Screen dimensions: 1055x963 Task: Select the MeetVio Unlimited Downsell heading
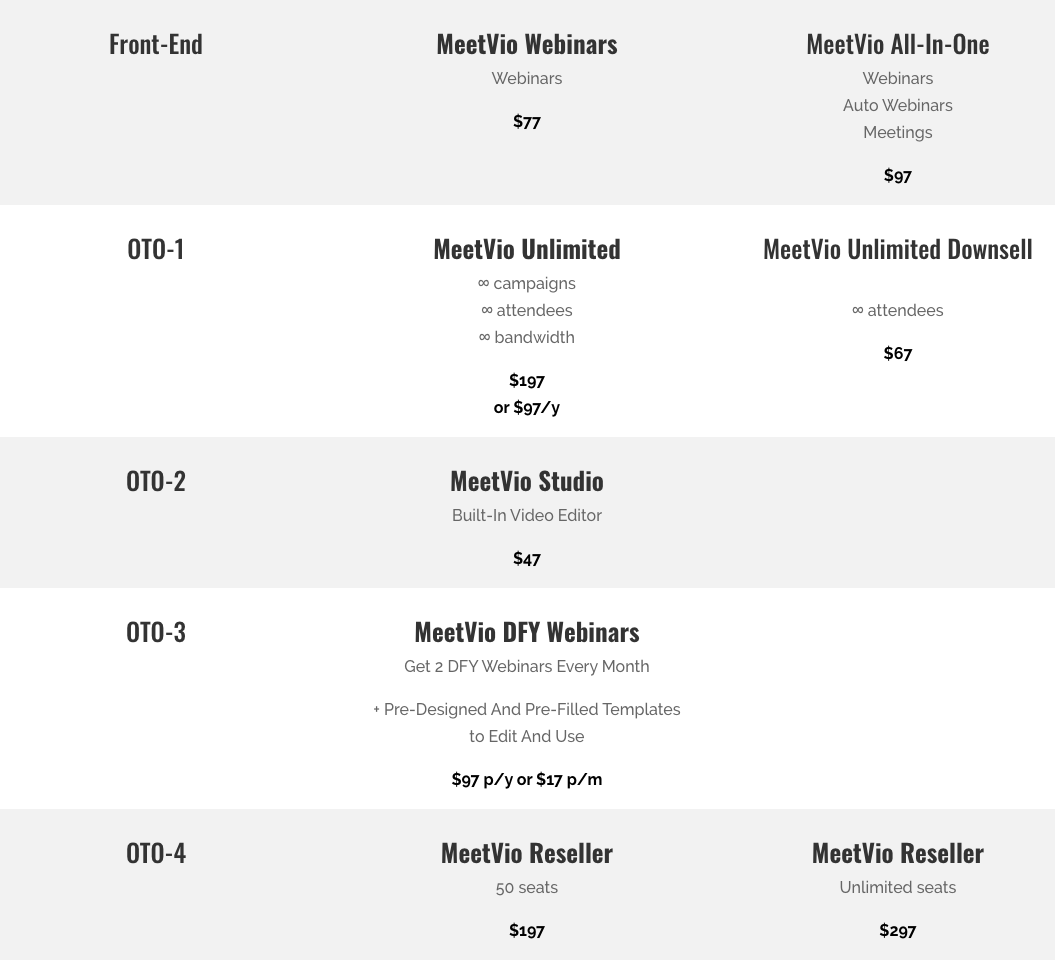897,249
